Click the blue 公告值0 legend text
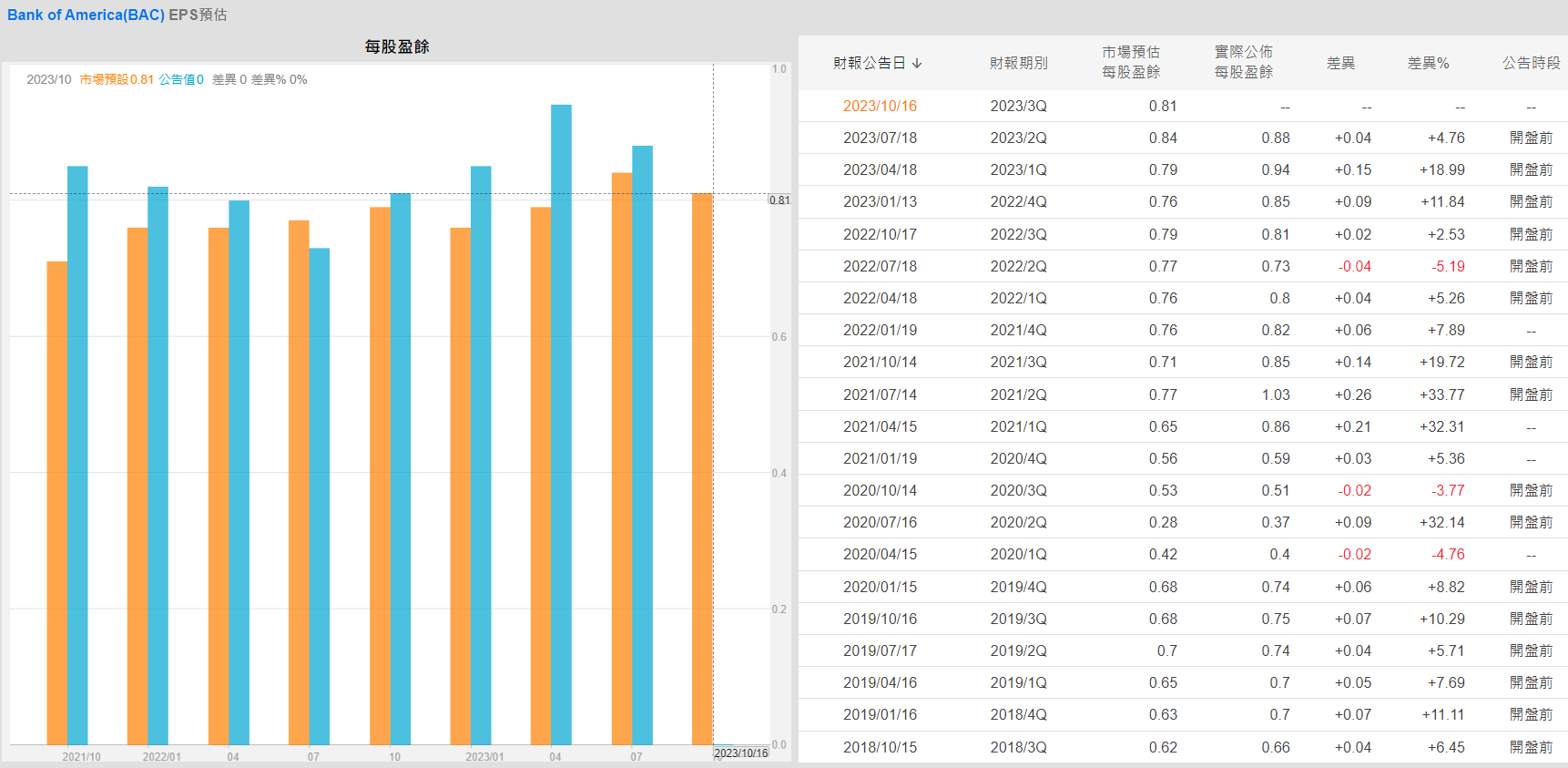The image size is (1568, 768). pos(181,79)
